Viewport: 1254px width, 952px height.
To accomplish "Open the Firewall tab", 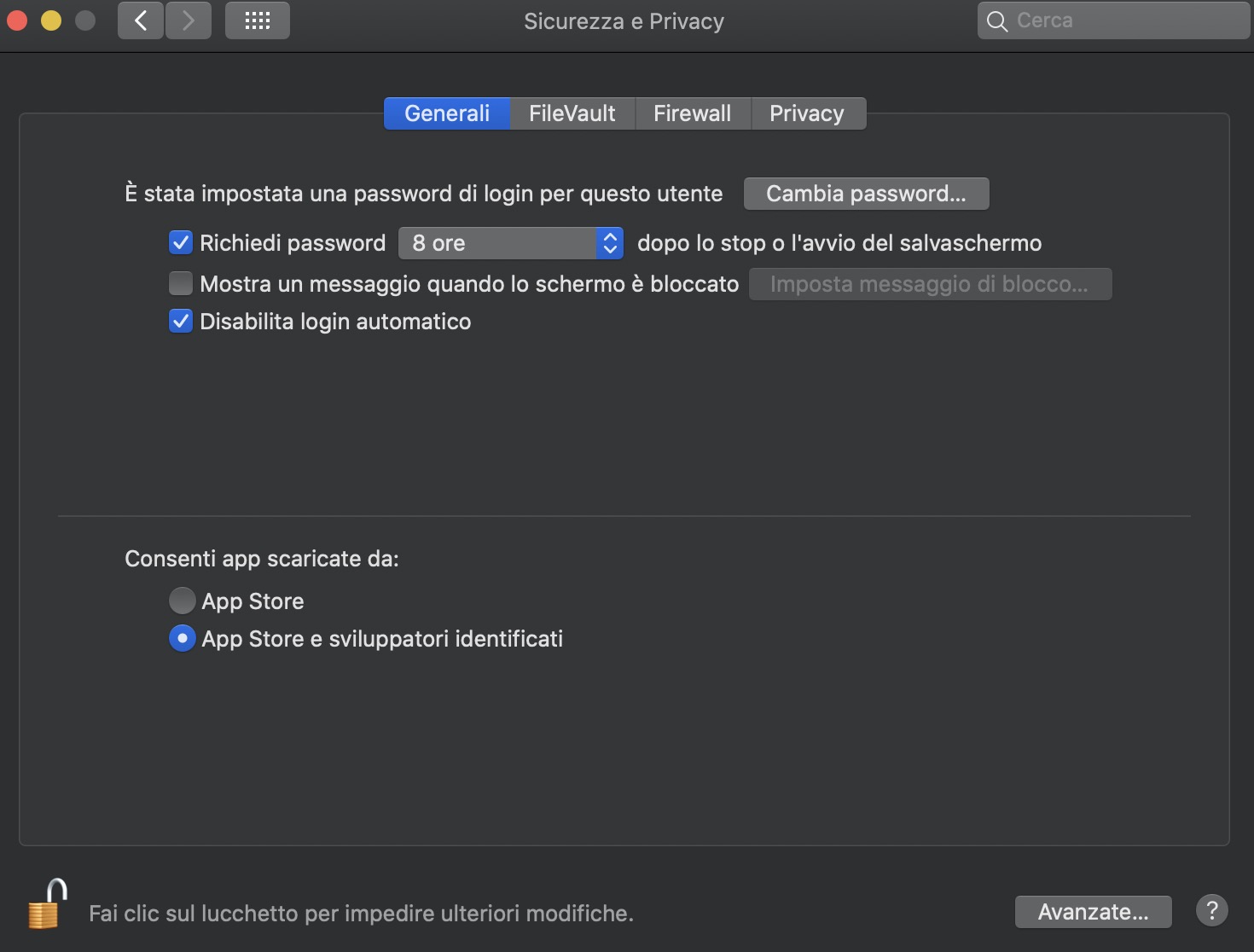I will 692,113.
